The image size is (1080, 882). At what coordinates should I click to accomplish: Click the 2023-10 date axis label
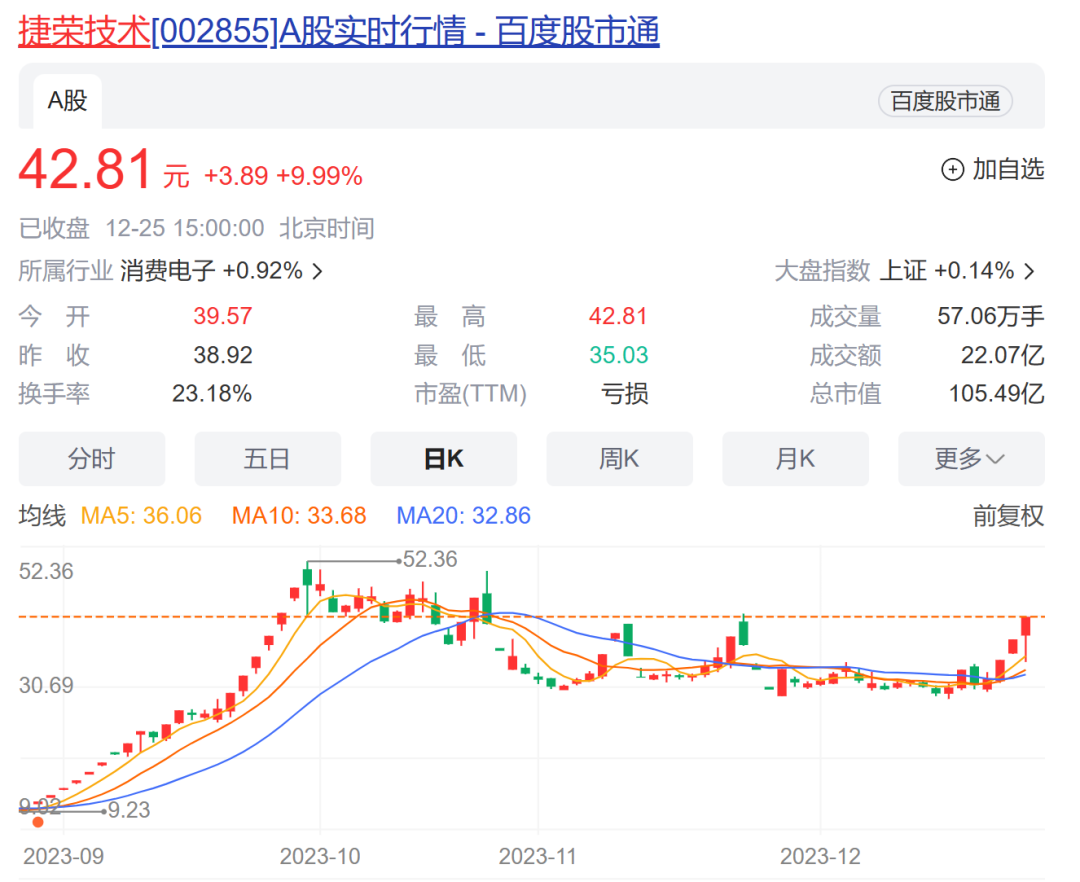pyautogui.click(x=320, y=857)
